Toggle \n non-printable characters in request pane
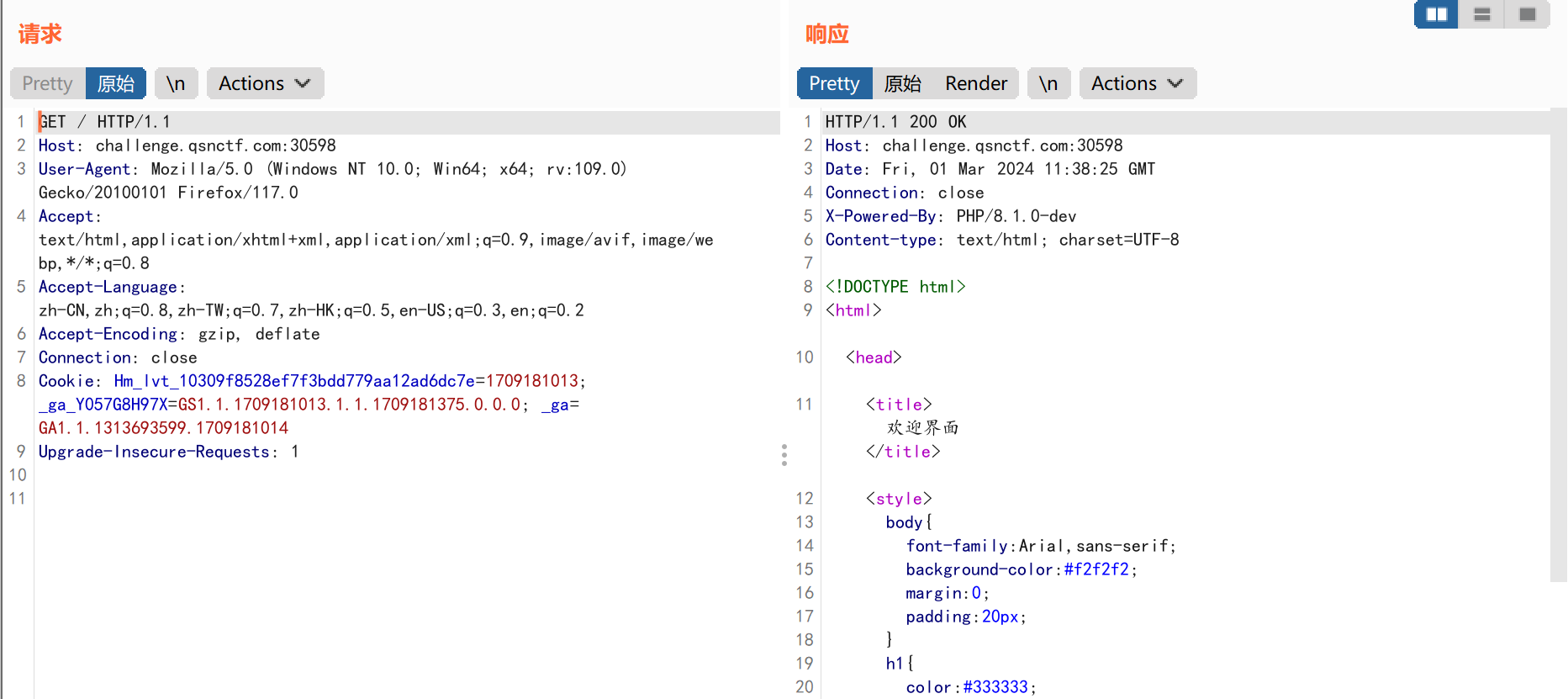The image size is (1568, 699). point(176,83)
